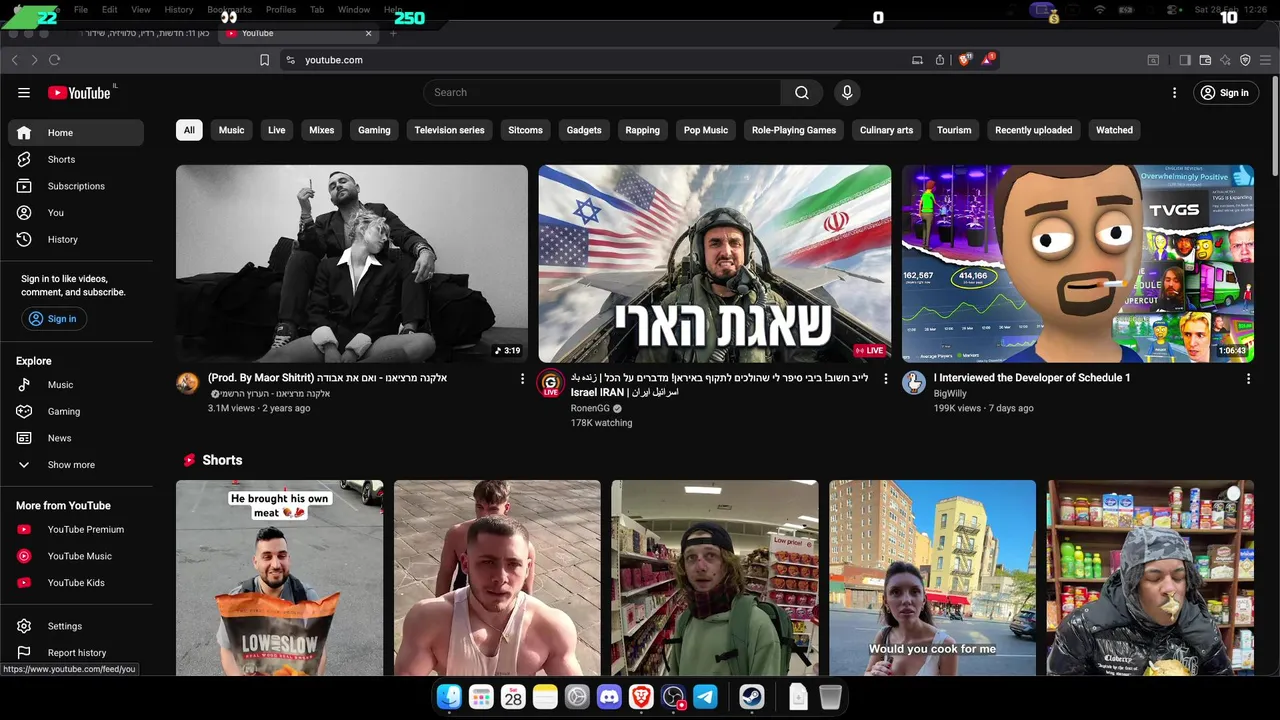Screen dimensions: 1280x720
Task: Open Discord from the dock
Action: (x=609, y=697)
